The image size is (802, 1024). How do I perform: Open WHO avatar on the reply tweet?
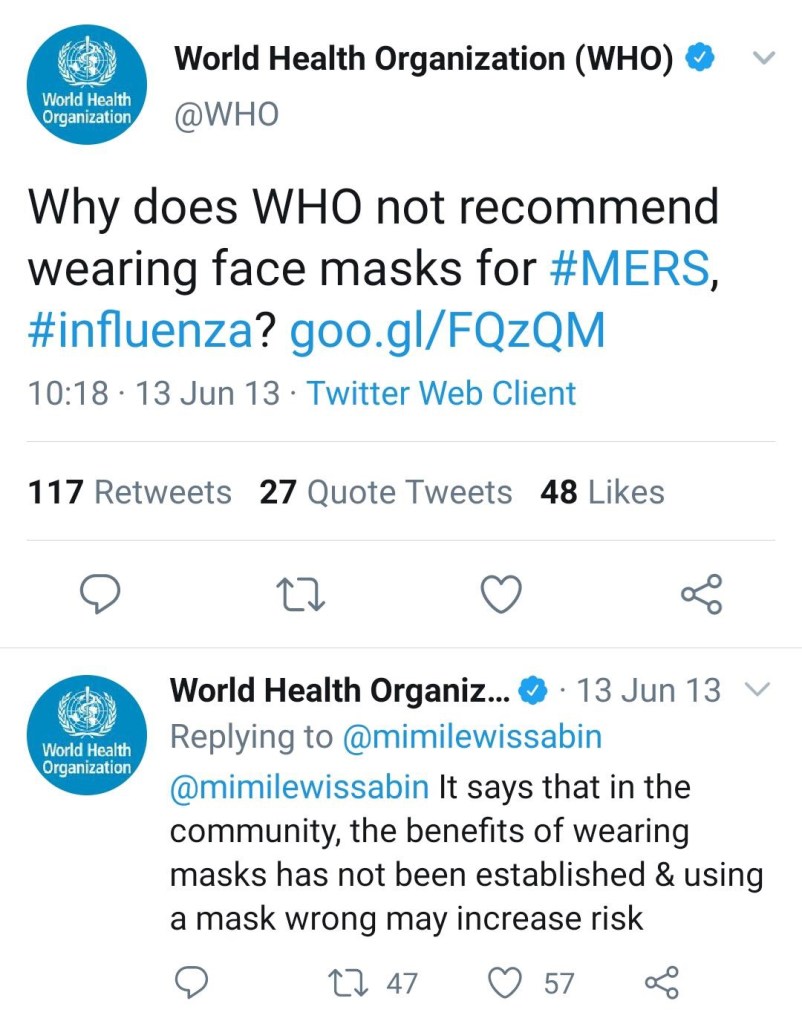click(87, 735)
